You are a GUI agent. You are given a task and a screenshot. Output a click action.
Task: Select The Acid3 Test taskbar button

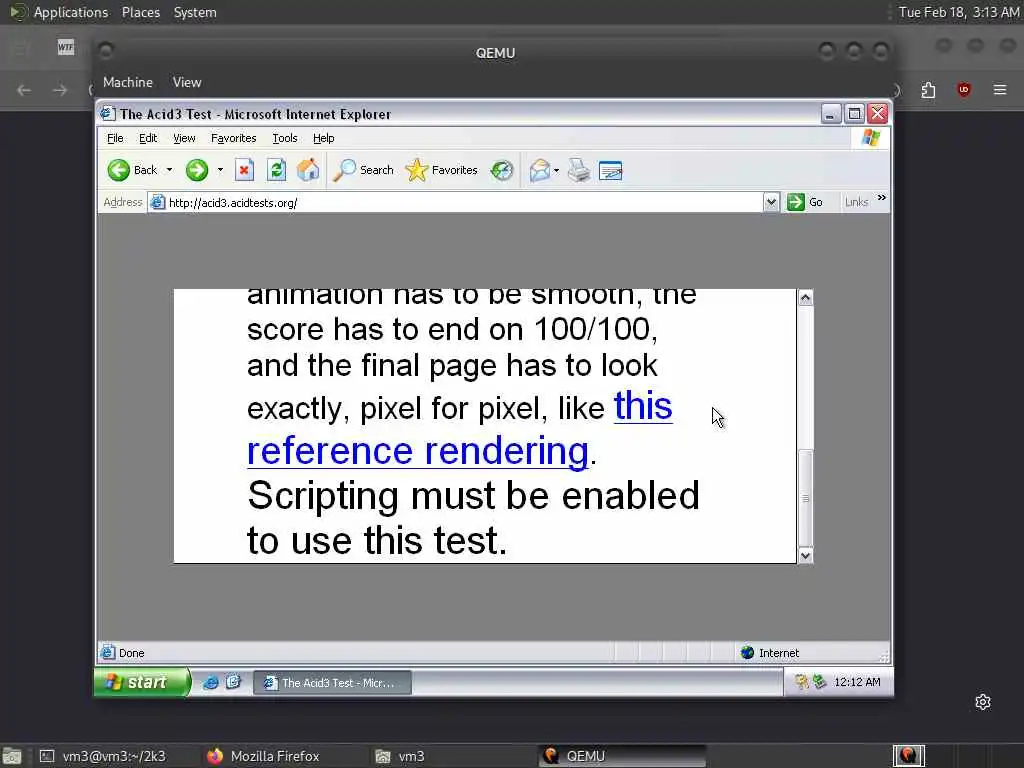coord(332,682)
